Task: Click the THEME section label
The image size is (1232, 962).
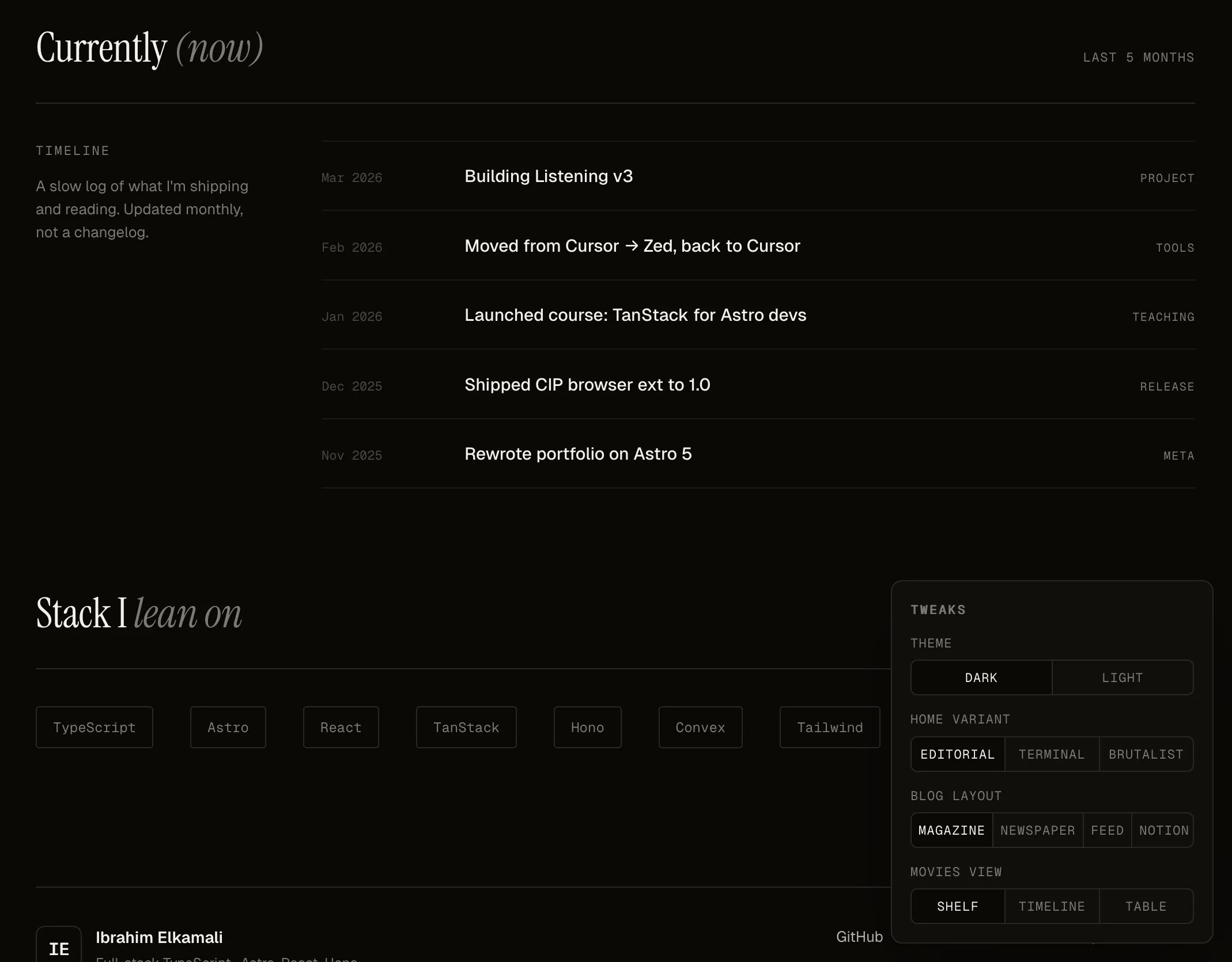Action: pyautogui.click(x=931, y=643)
